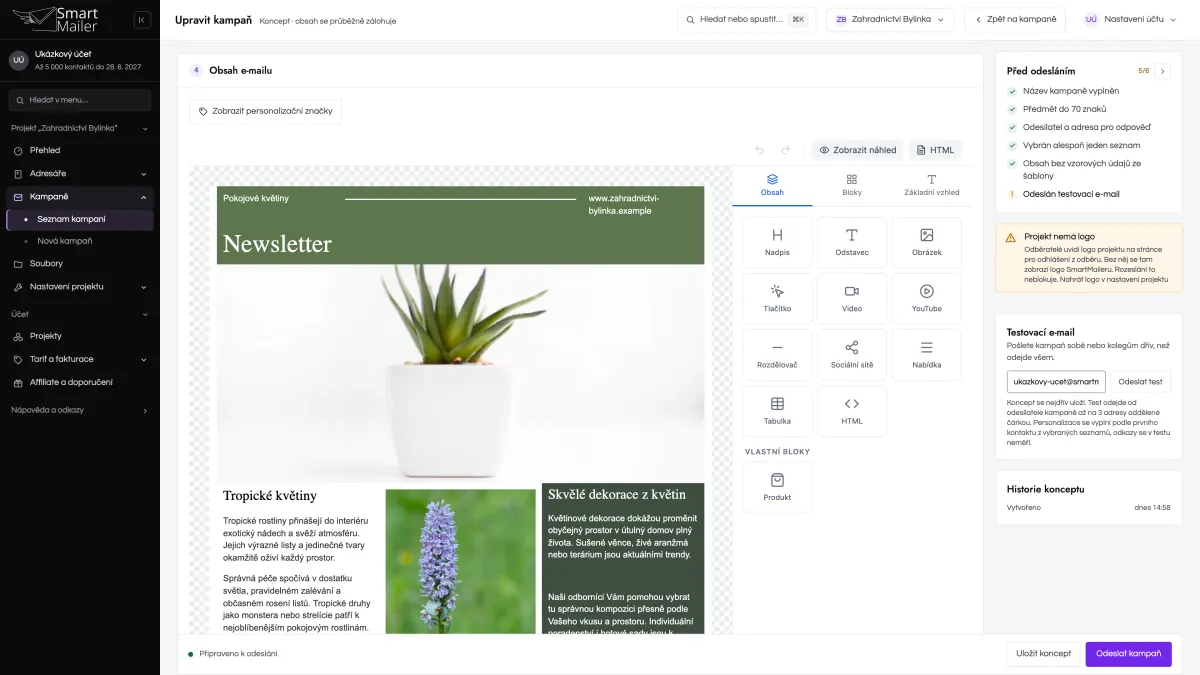This screenshot has width=1200, height=675.
Task: Expand Nastavení projektu in sidebar
Action: (x=80, y=287)
